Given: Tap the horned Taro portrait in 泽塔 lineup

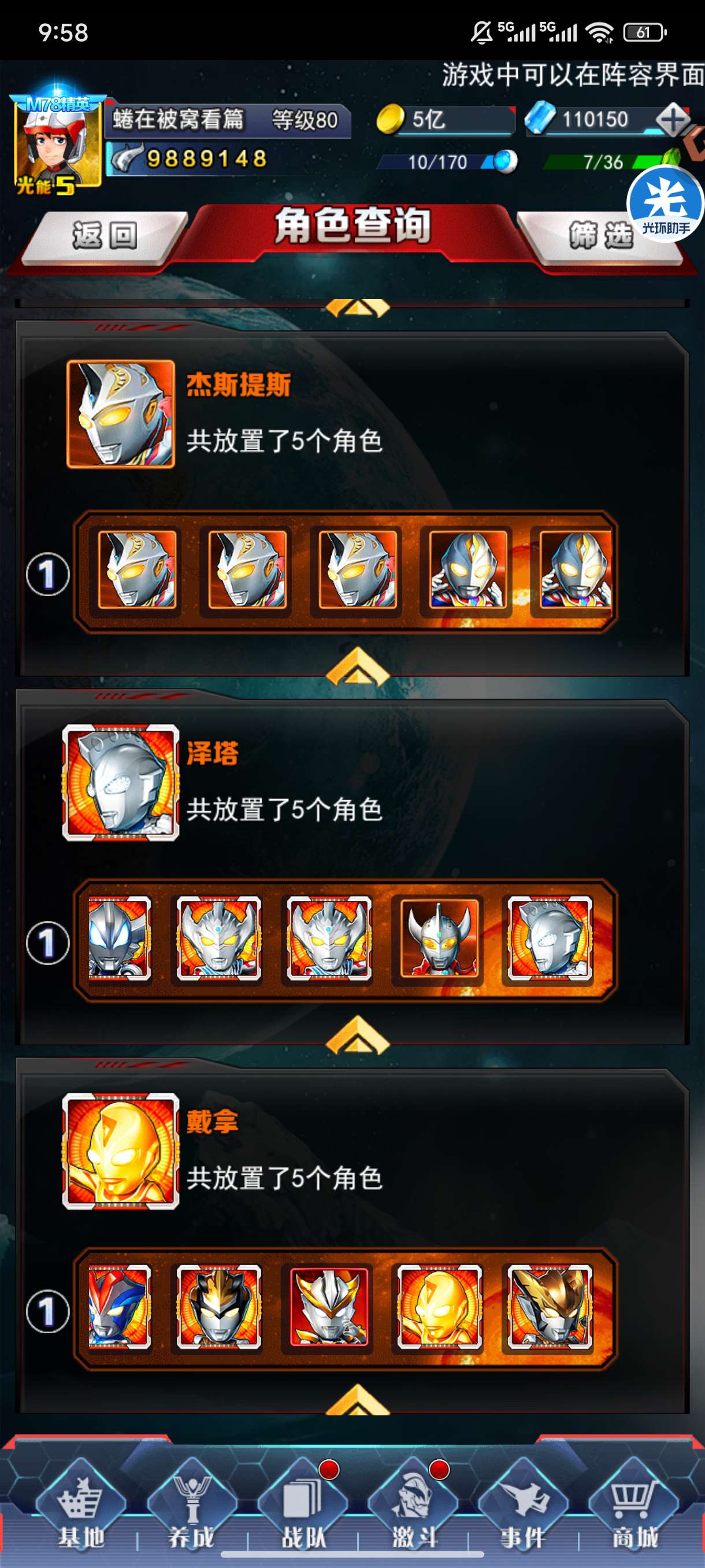Looking at the screenshot, I should (x=439, y=938).
